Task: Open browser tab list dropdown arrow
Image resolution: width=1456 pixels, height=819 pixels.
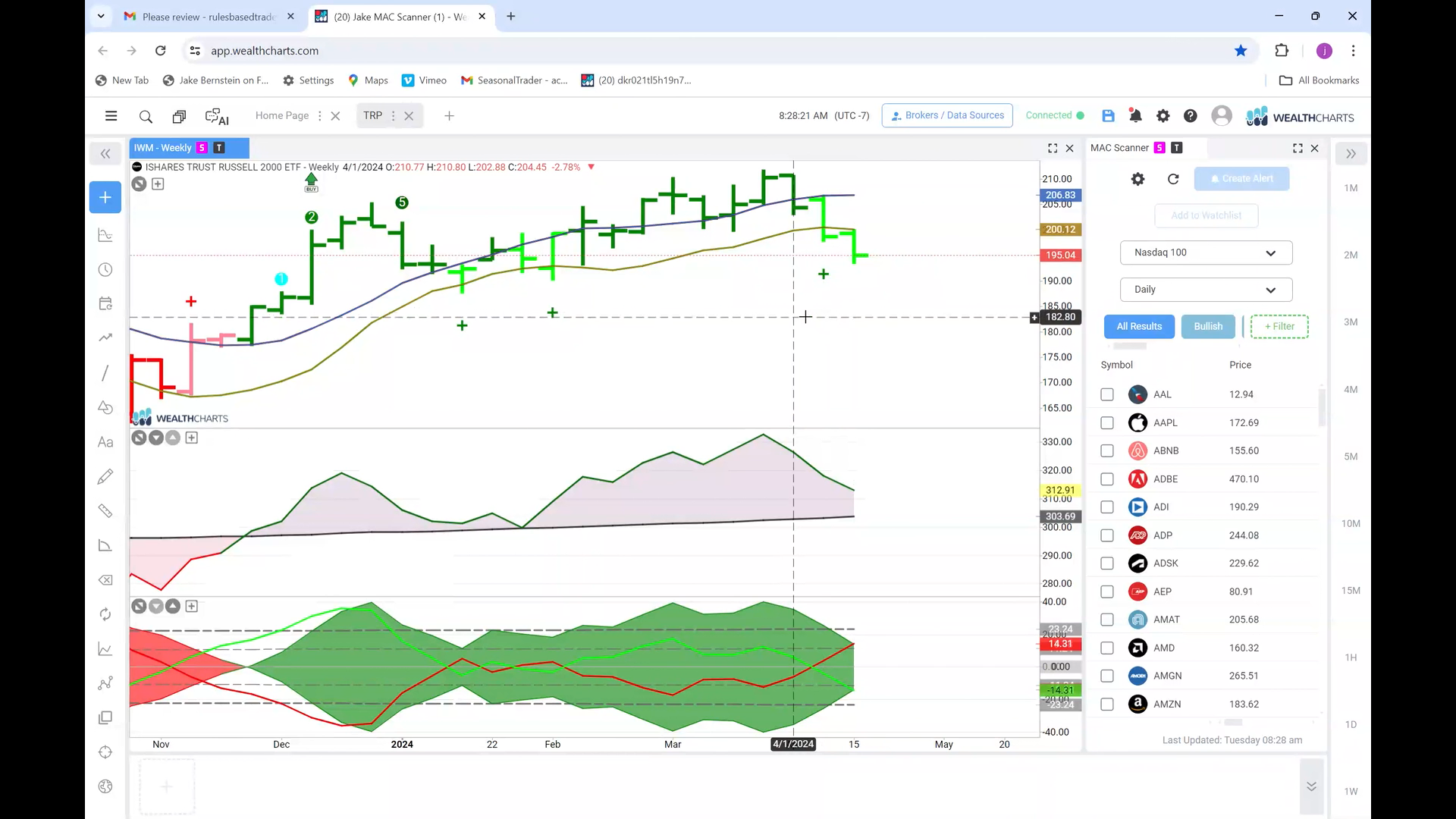Action: (x=100, y=16)
